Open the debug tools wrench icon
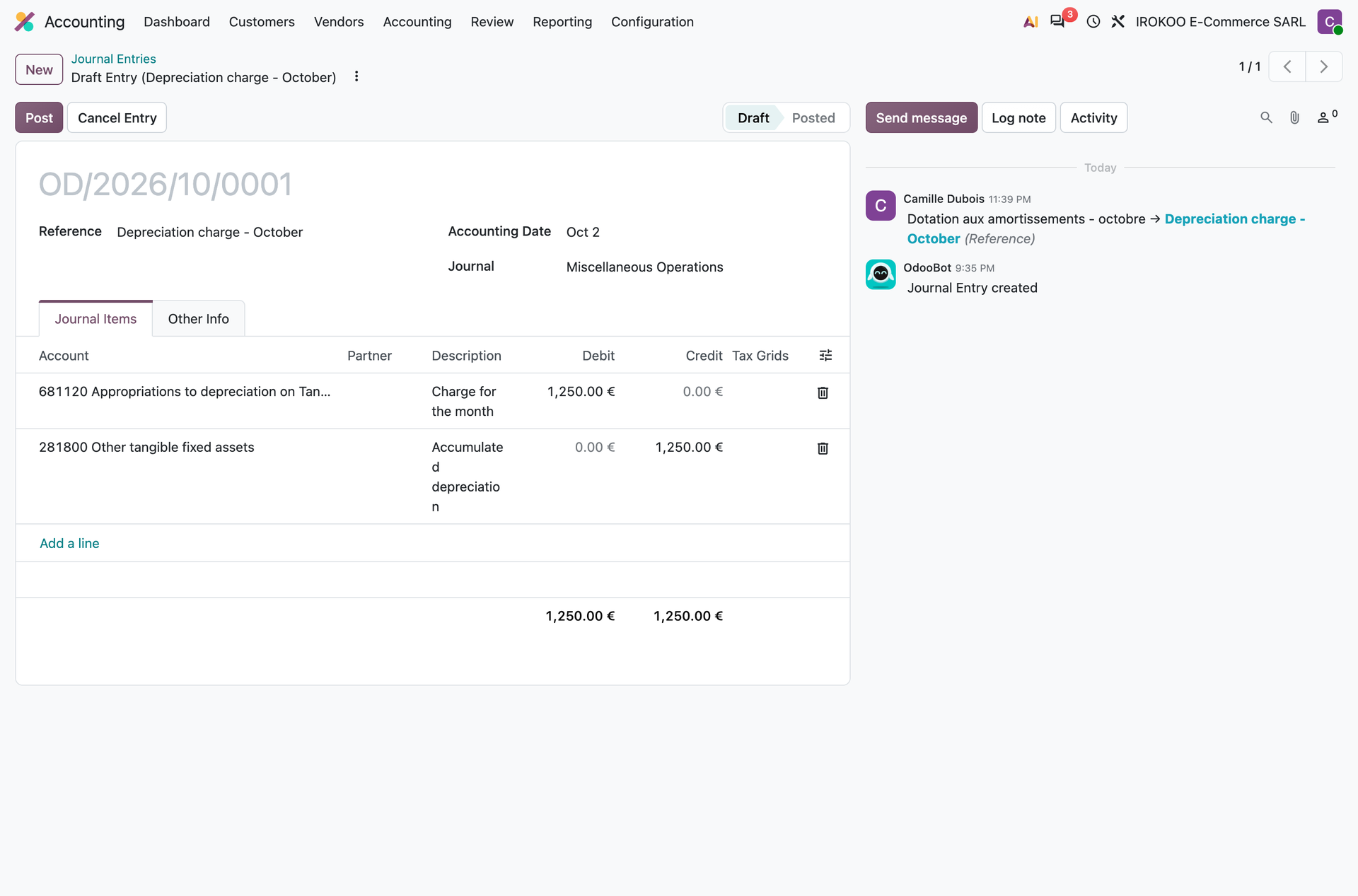1358x896 pixels. (1118, 22)
